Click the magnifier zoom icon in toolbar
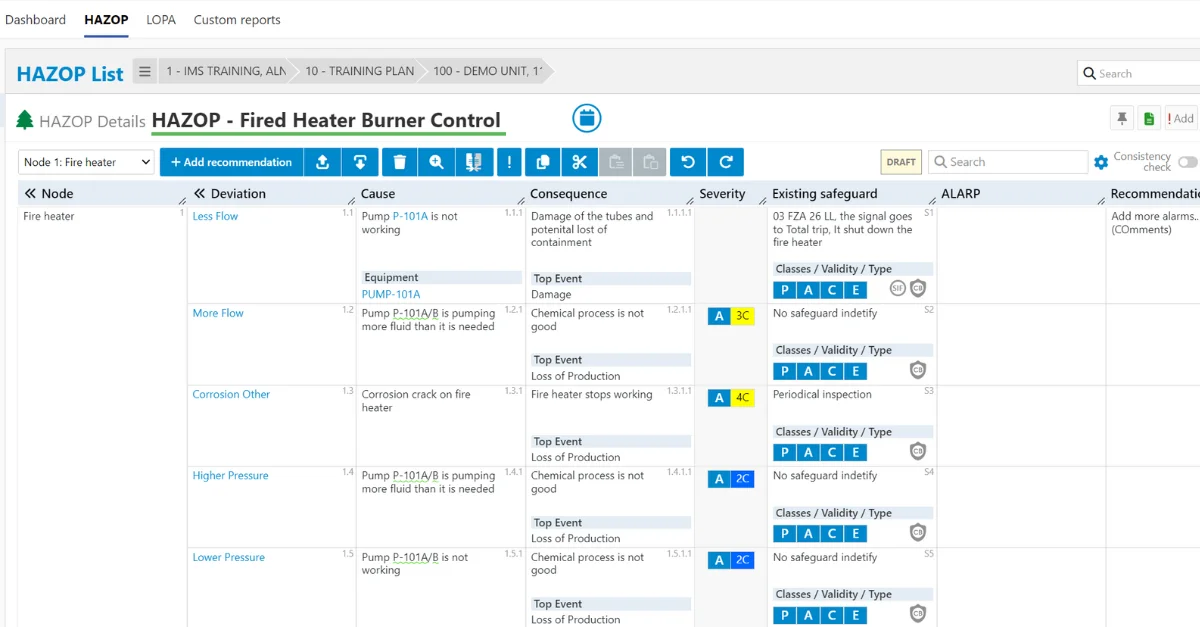Image resolution: width=1200 pixels, height=627 pixels. (436, 162)
